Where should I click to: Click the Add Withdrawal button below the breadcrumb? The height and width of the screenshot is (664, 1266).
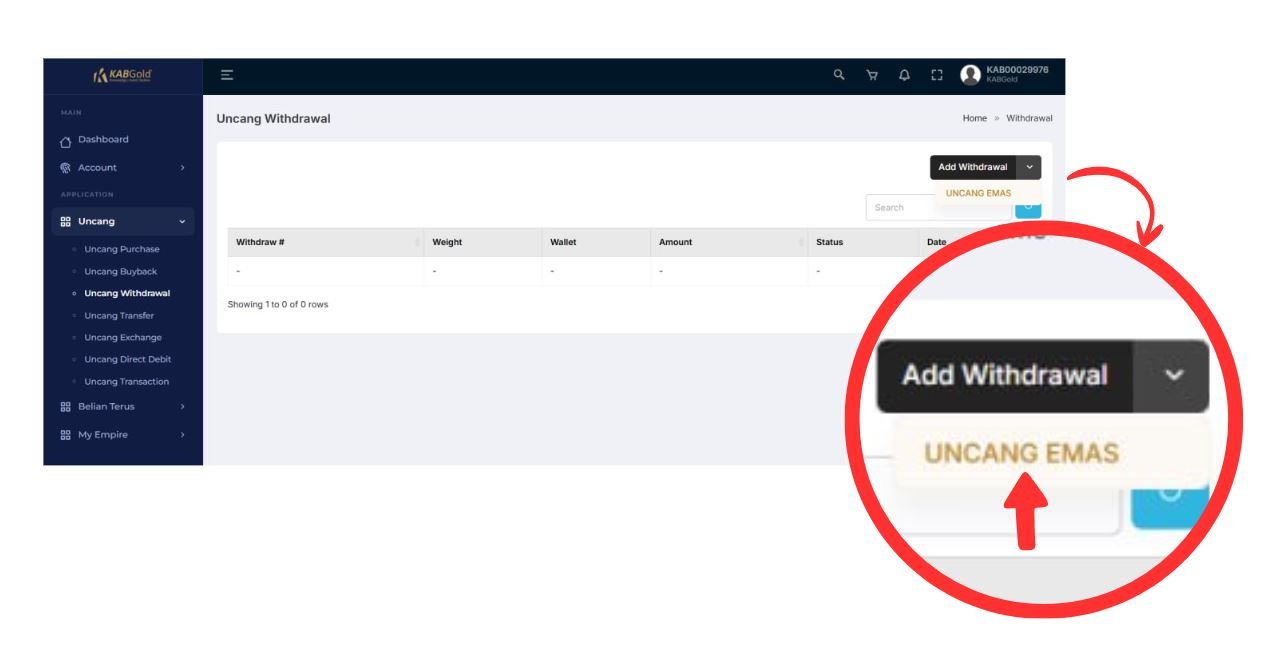[x=973, y=167]
